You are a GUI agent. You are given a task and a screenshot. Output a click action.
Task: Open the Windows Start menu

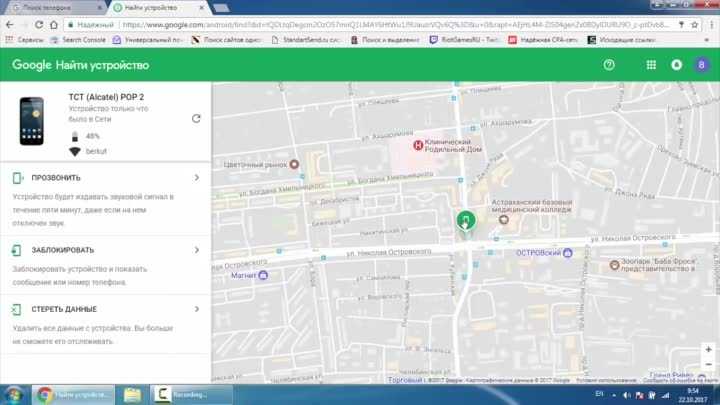(13, 395)
